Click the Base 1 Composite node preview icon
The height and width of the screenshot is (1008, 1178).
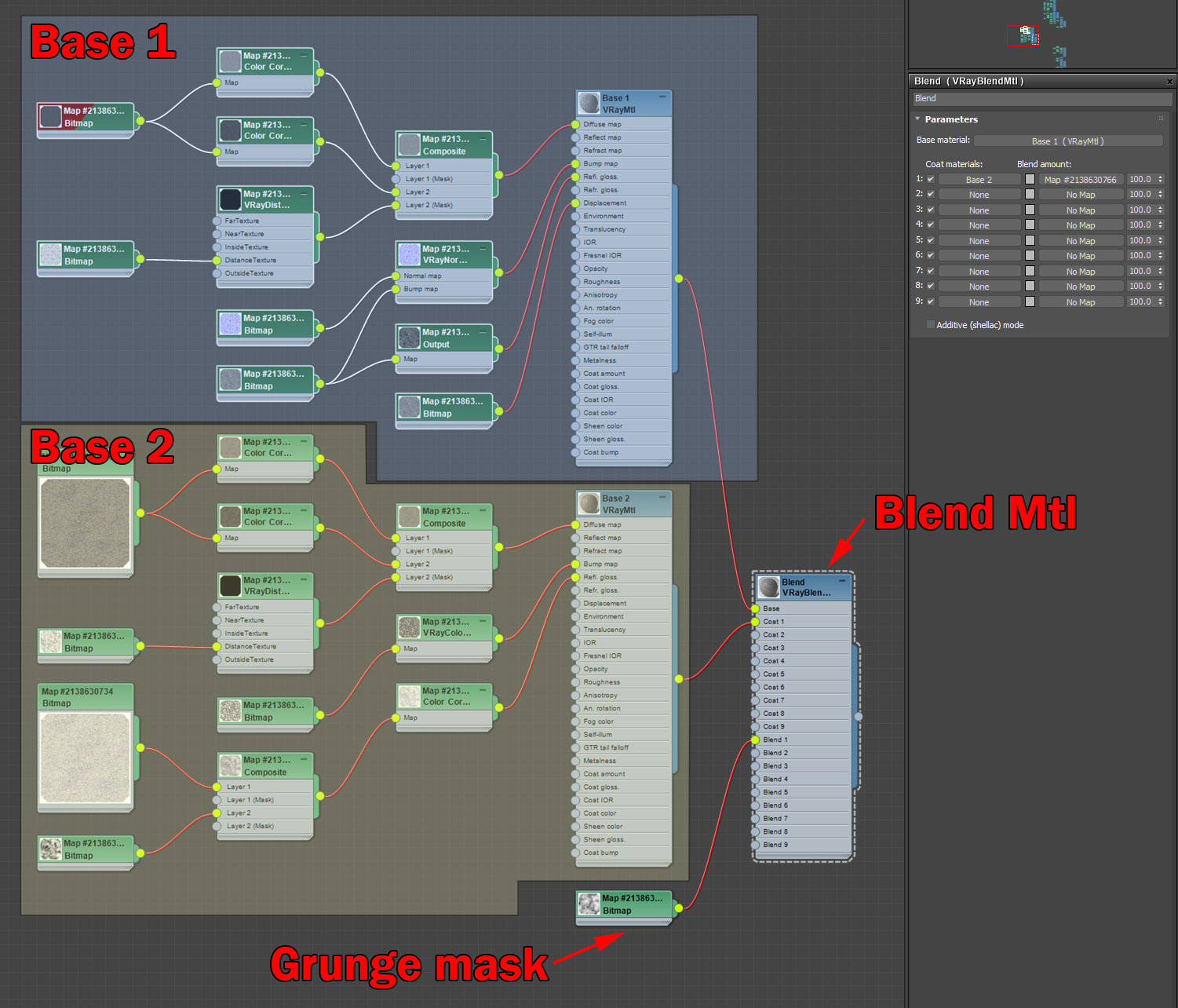click(x=409, y=145)
